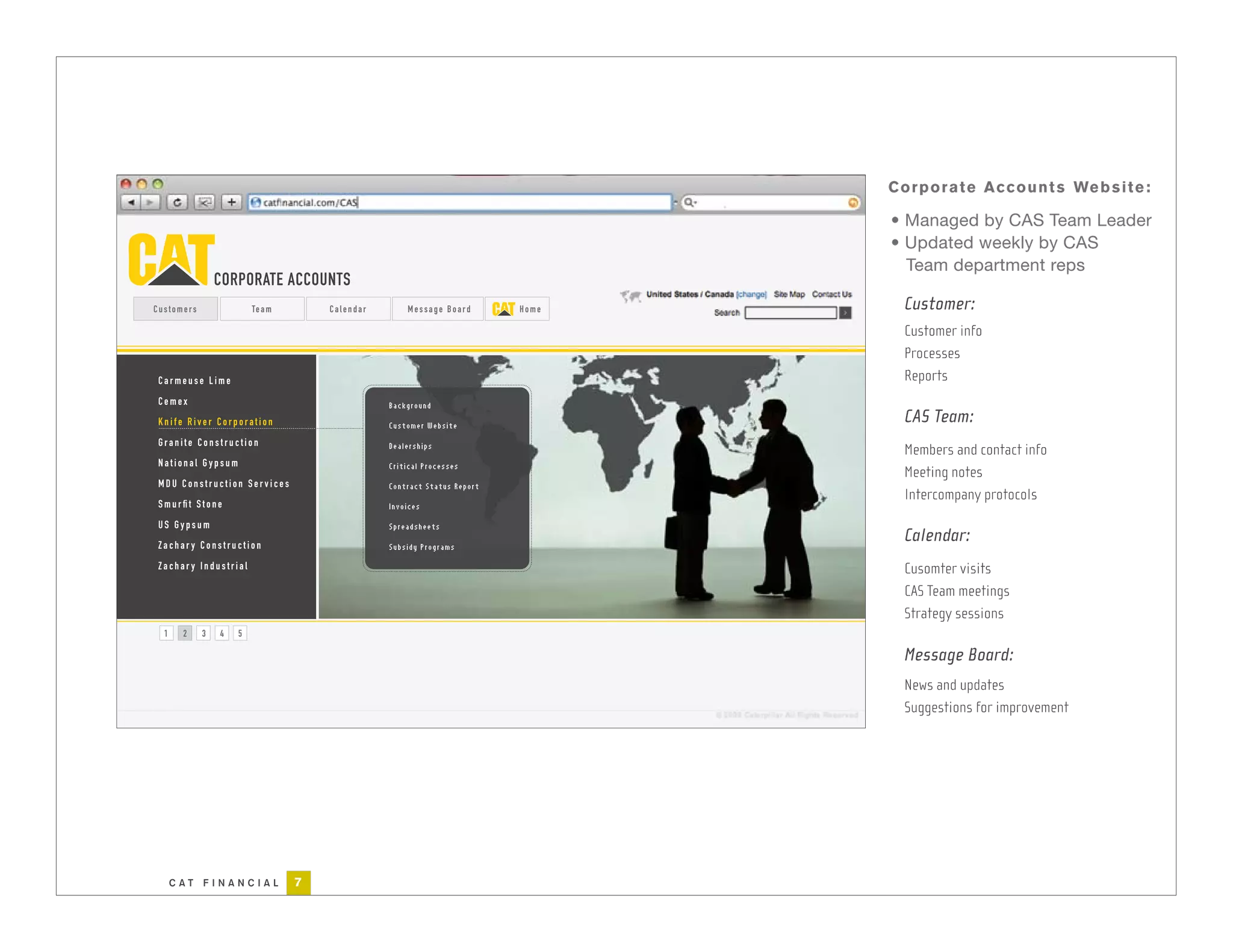The height and width of the screenshot is (952, 1233).
Task: Click the browser forward arrow button
Action: [x=150, y=202]
